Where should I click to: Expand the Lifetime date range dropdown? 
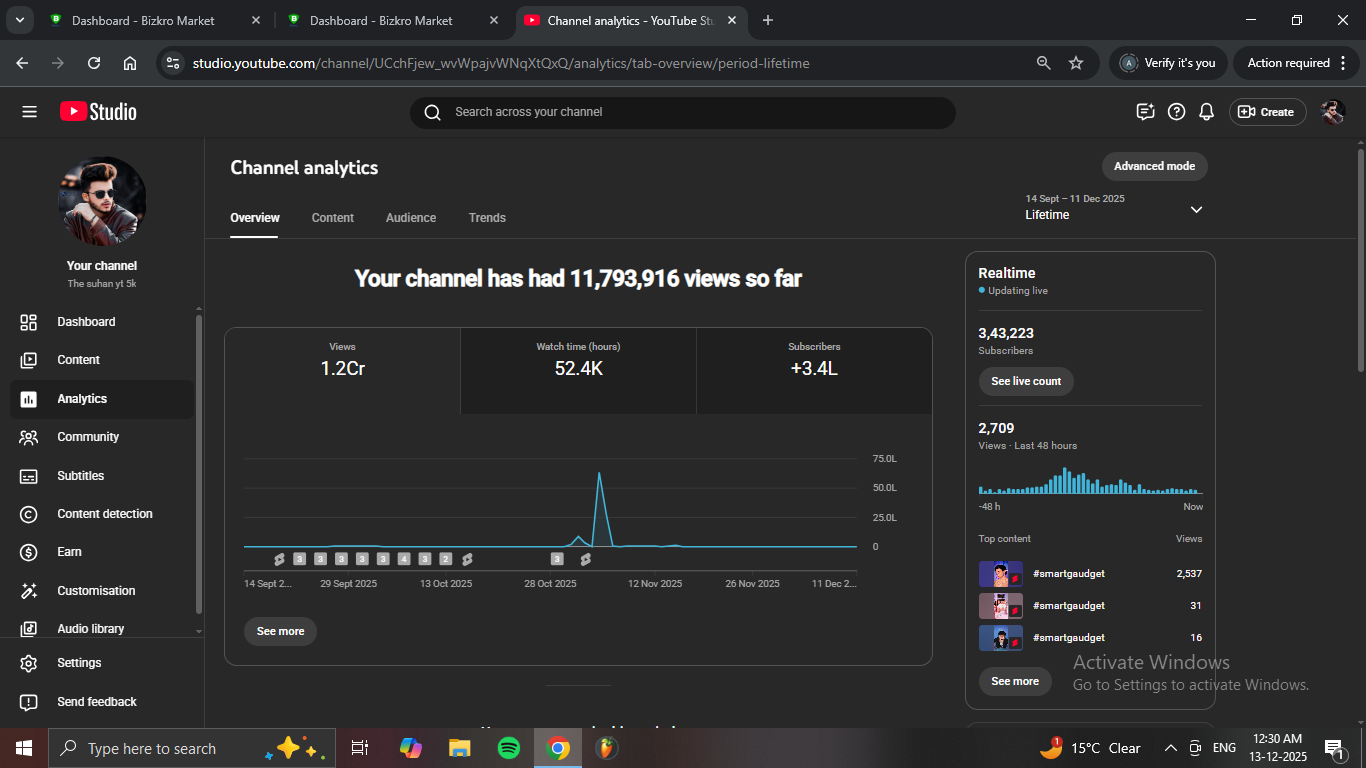1196,209
